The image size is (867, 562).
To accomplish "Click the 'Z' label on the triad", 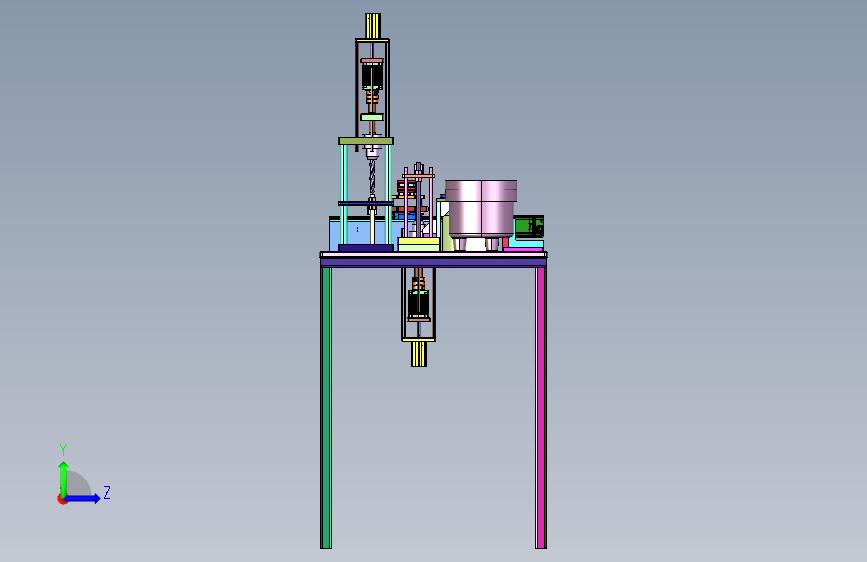I will point(107,492).
